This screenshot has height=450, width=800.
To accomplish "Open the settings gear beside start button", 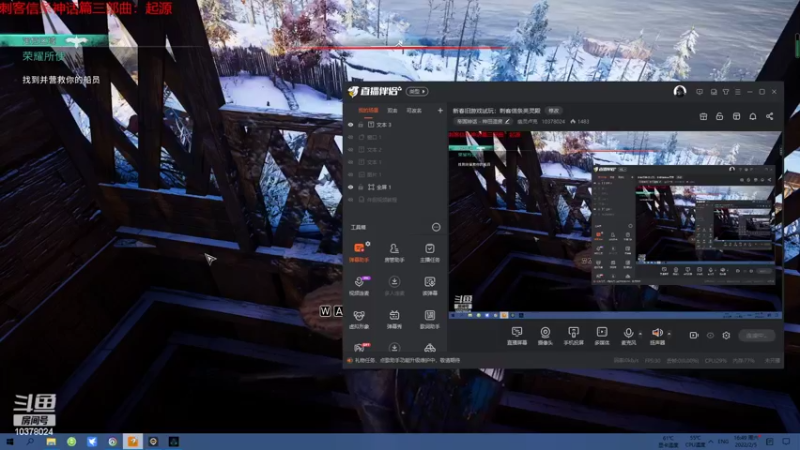I will point(726,335).
